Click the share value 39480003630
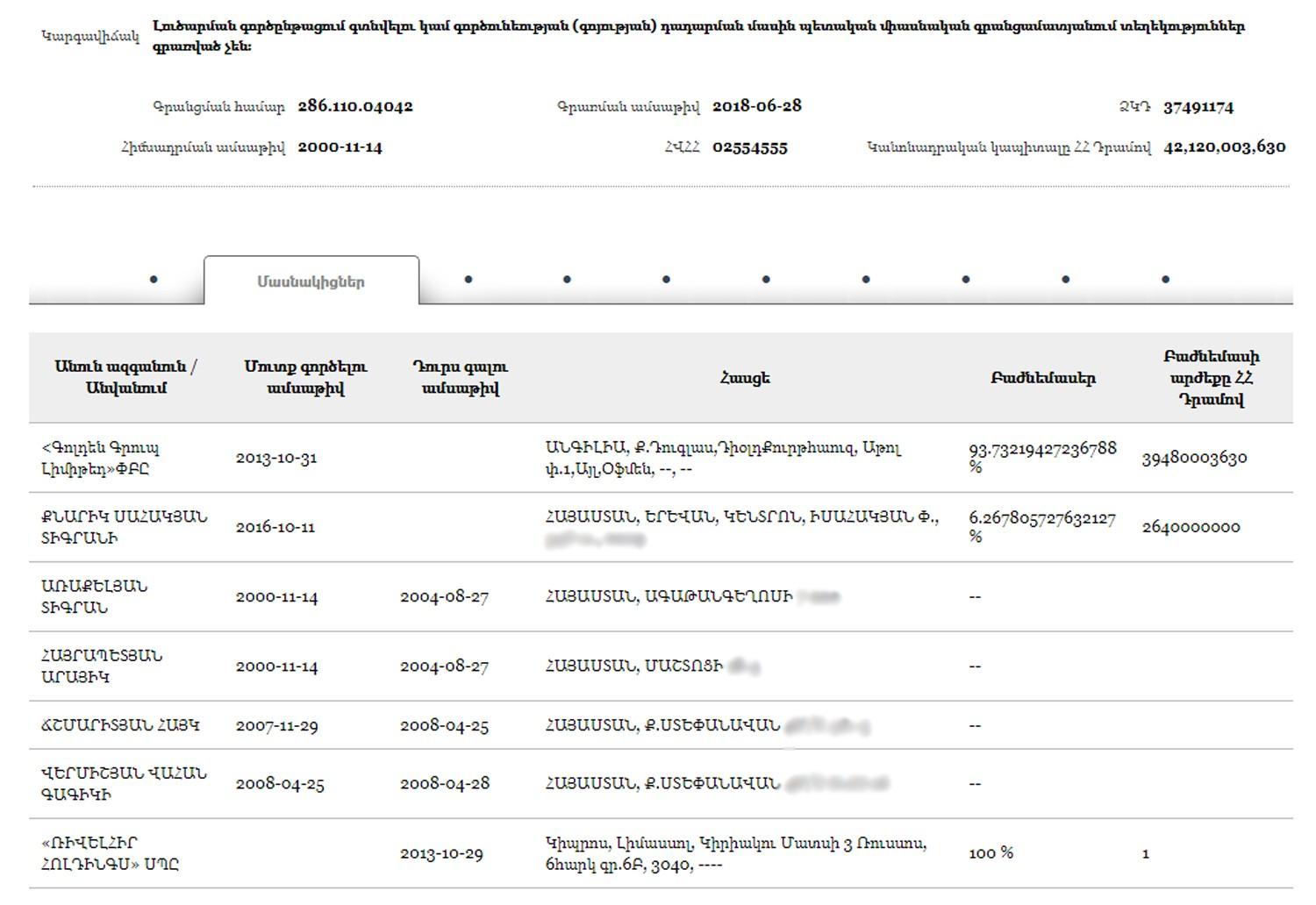 [x=1194, y=458]
